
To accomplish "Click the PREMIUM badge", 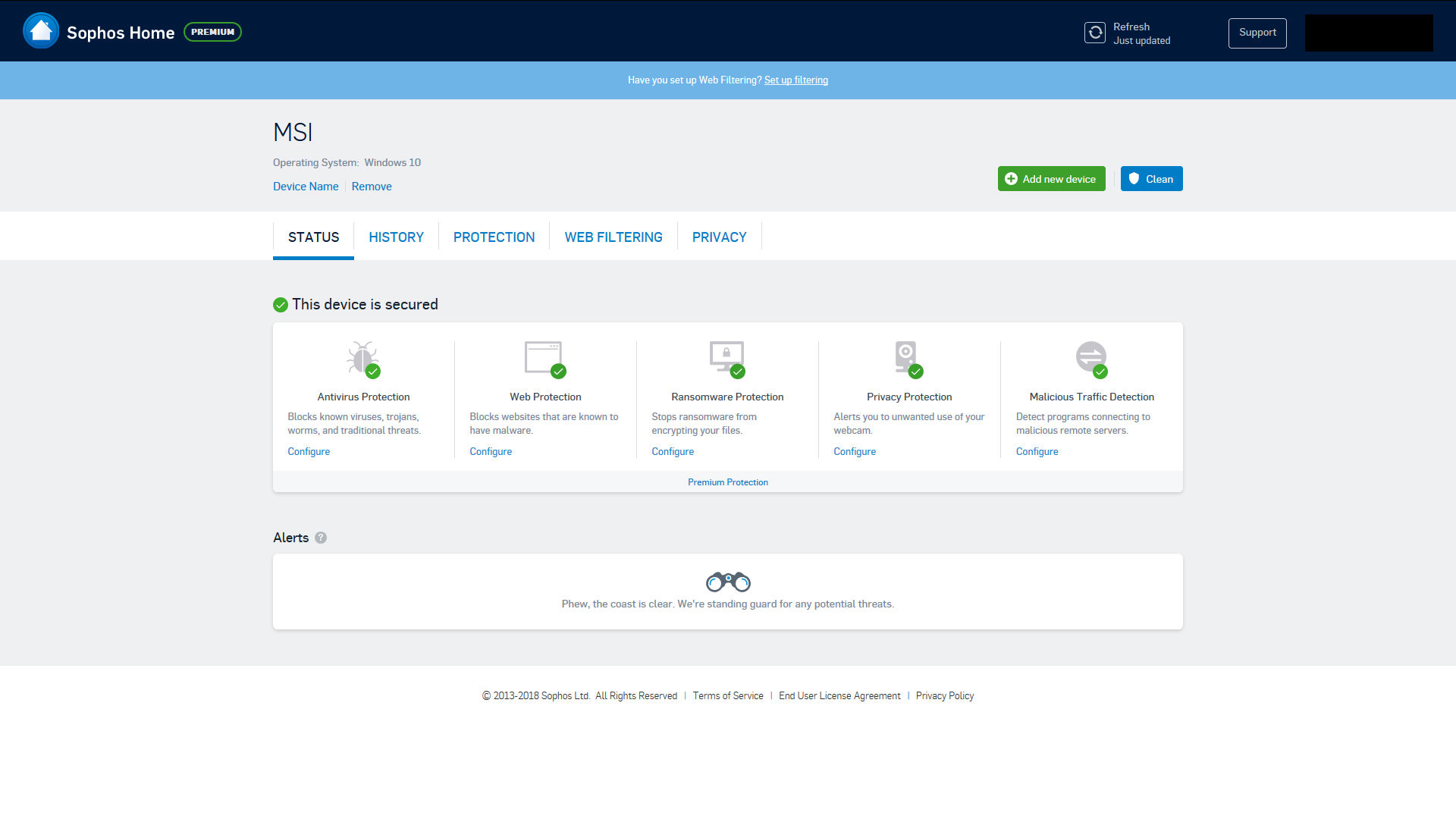I will click(x=213, y=32).
